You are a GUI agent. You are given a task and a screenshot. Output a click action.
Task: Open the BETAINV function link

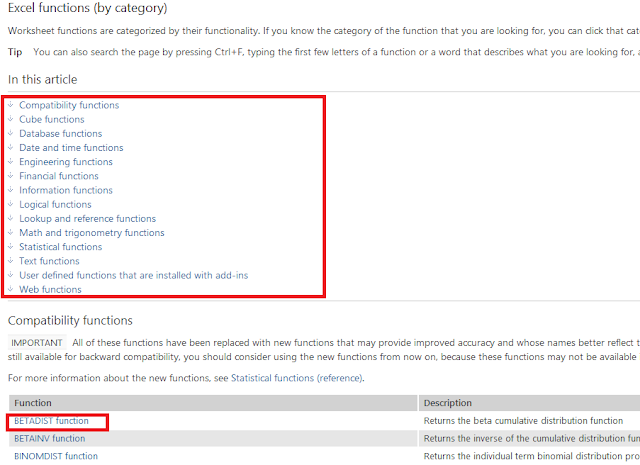click(x=49, y=438)
